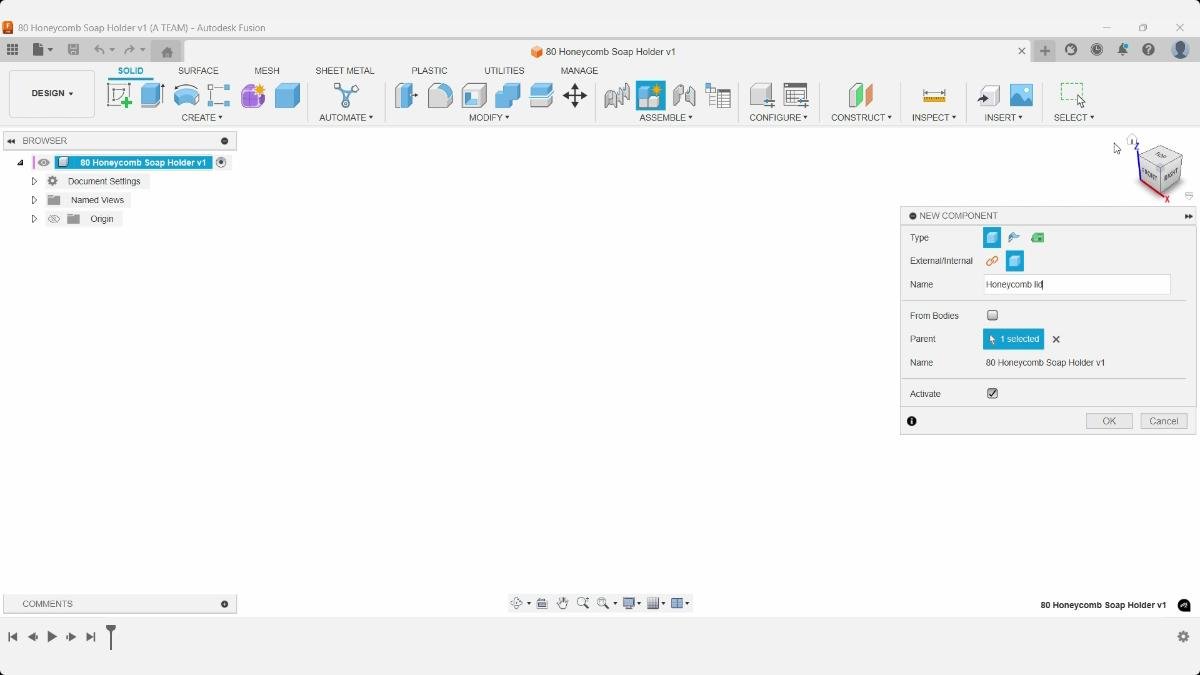Select the Insert Canvas image tool
1200x675 pixels.
click(x=1021, y=95)
